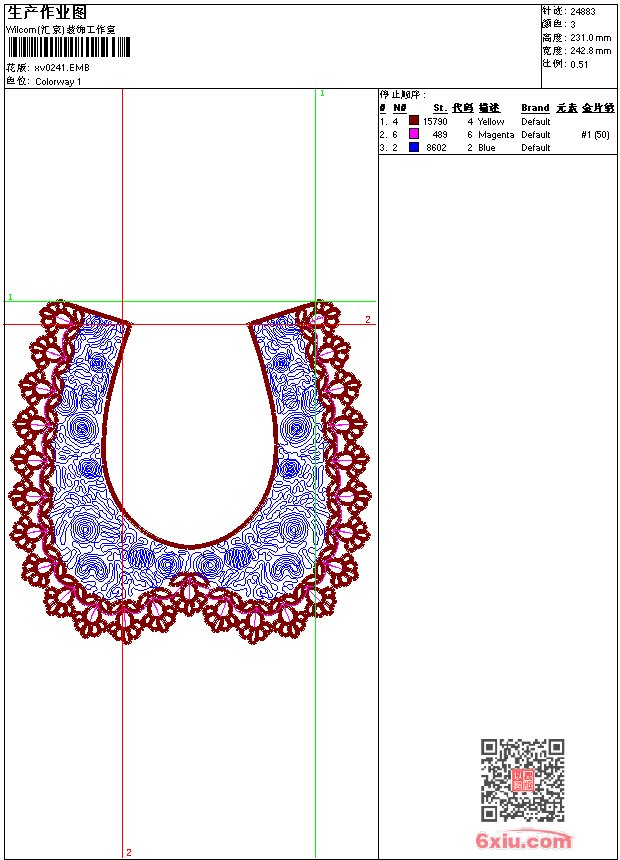Click the dark red Yellow thread swatch
The image size is (620, 860).
(x=413, y=121)
